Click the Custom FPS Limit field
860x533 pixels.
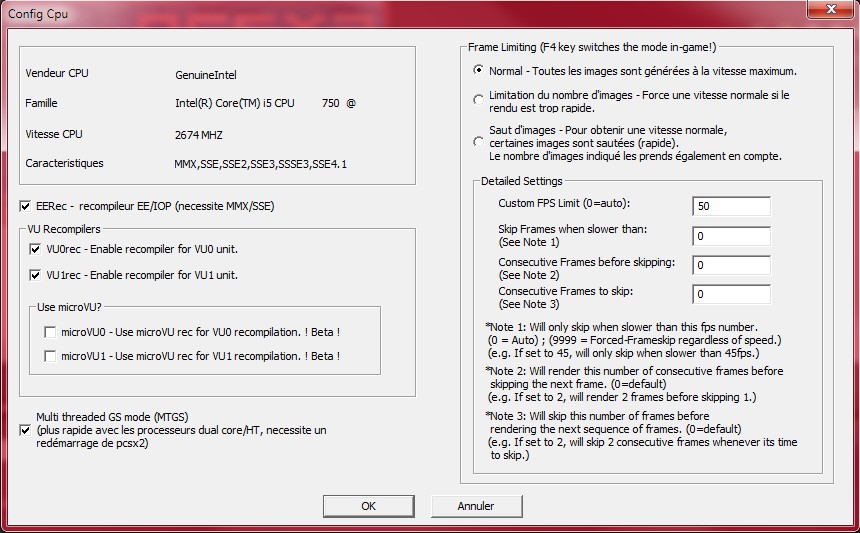(731, 206)
